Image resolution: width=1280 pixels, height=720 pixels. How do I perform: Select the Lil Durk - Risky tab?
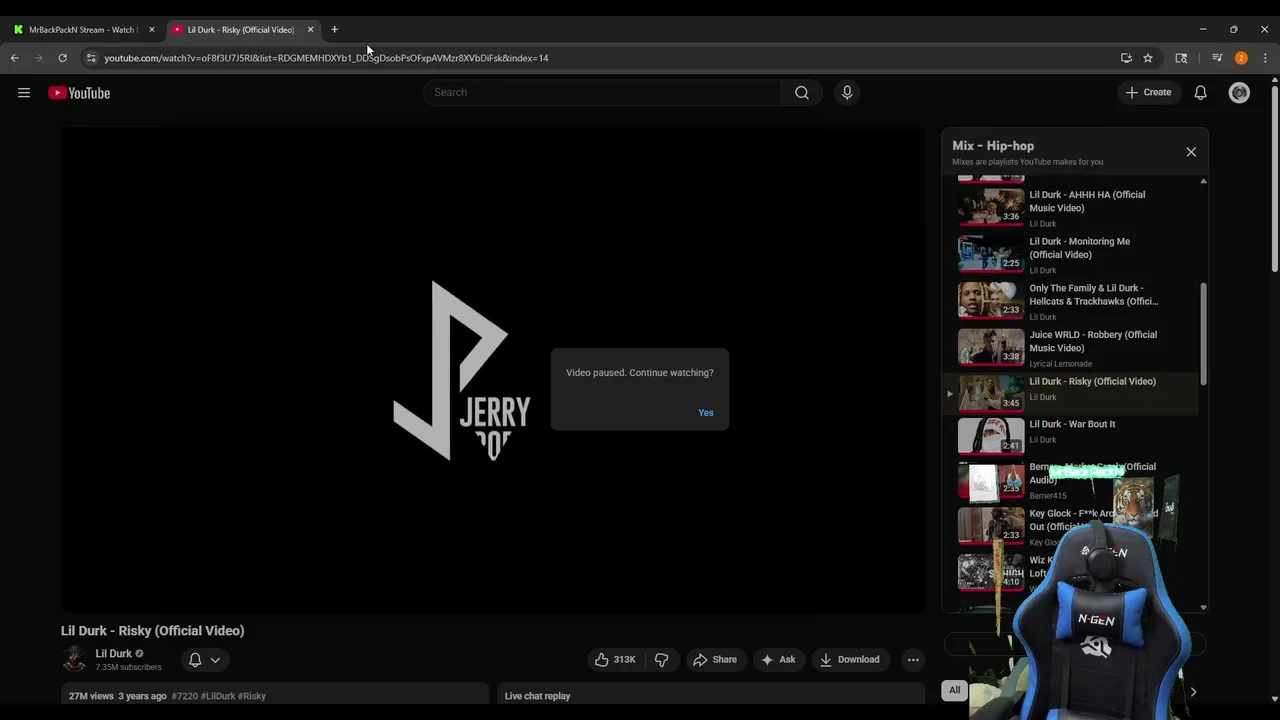click(241, 30)
